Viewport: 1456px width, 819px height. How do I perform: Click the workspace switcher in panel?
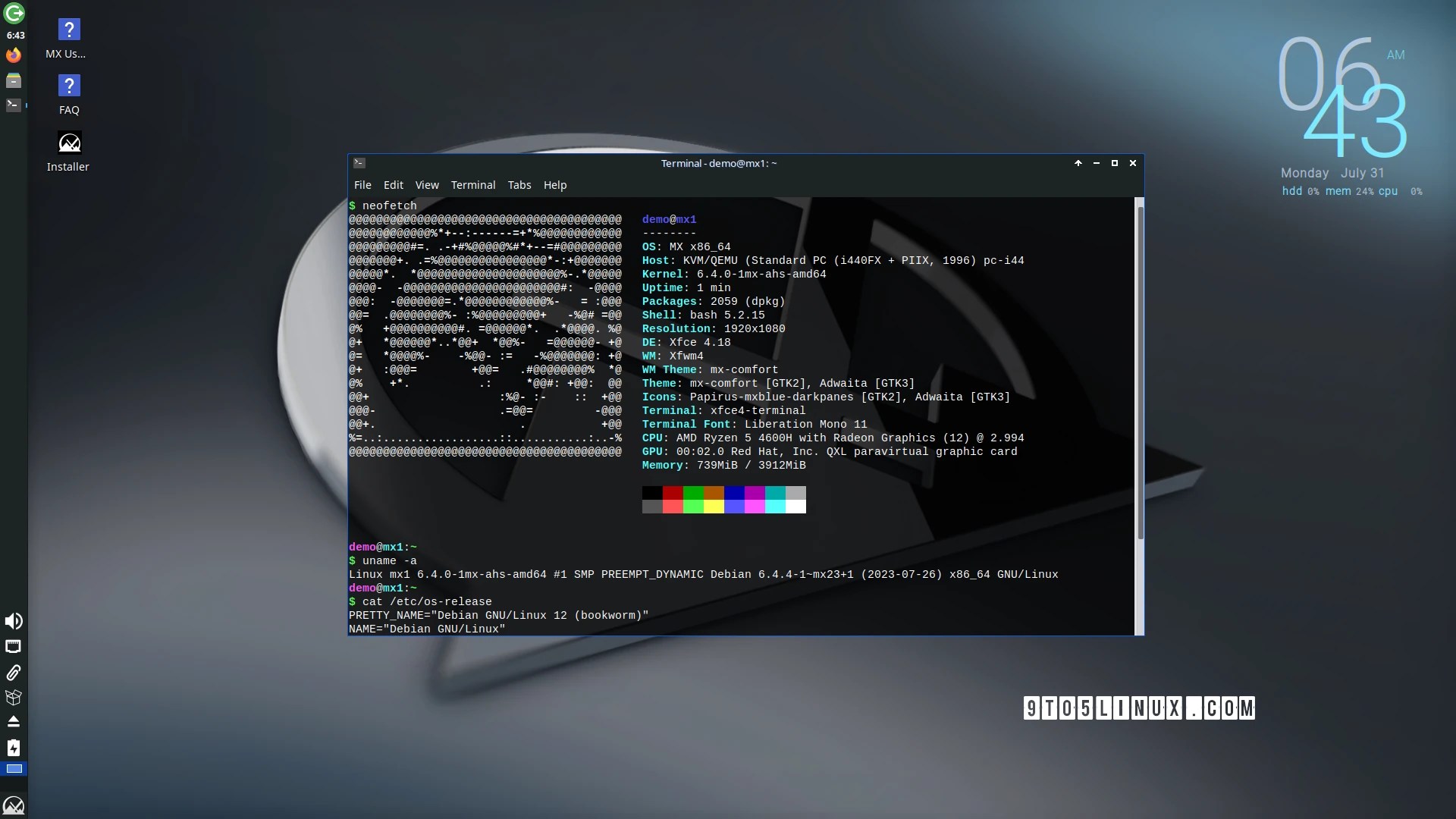pyautogui.click(x=14, y=769)
